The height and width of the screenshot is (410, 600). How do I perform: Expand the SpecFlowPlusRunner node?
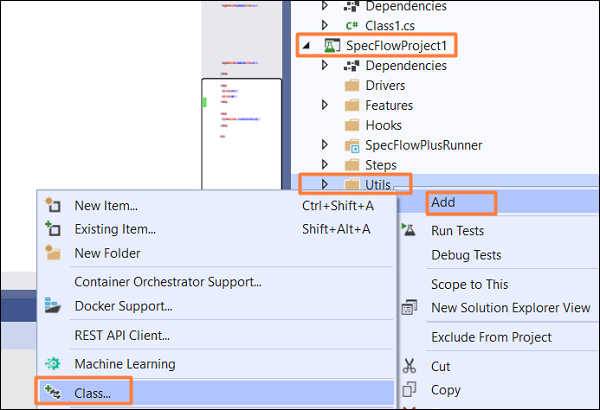pyautogui.click(x=324, y=145)
